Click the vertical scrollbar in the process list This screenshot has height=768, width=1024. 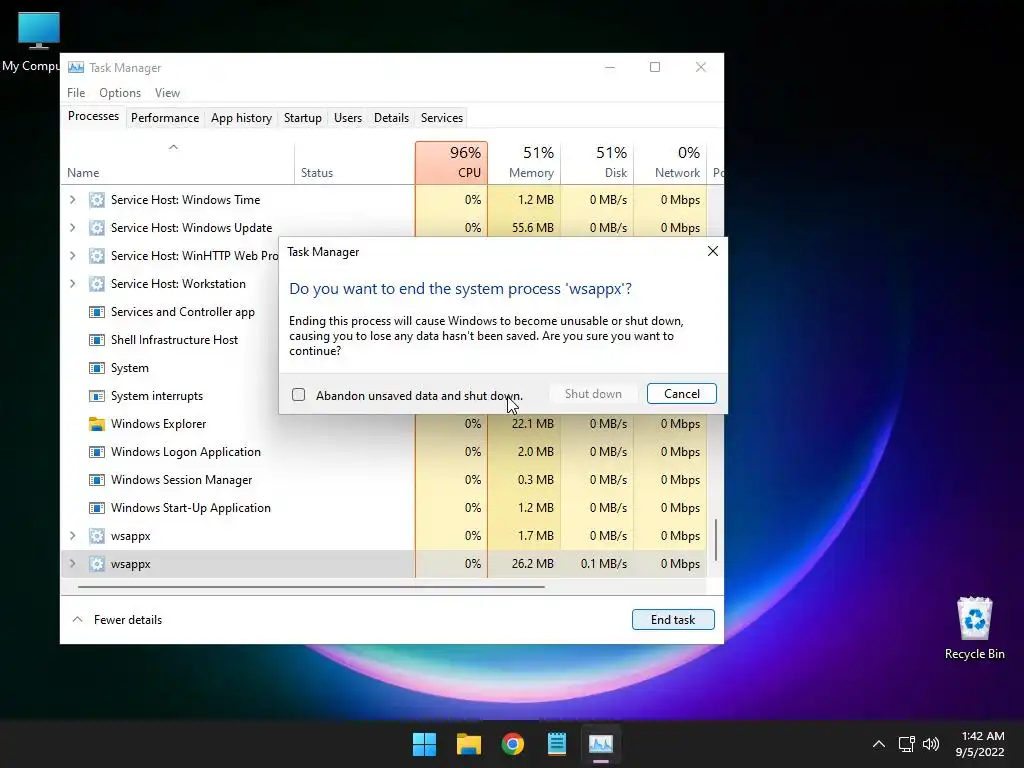[x=716, y=539]
